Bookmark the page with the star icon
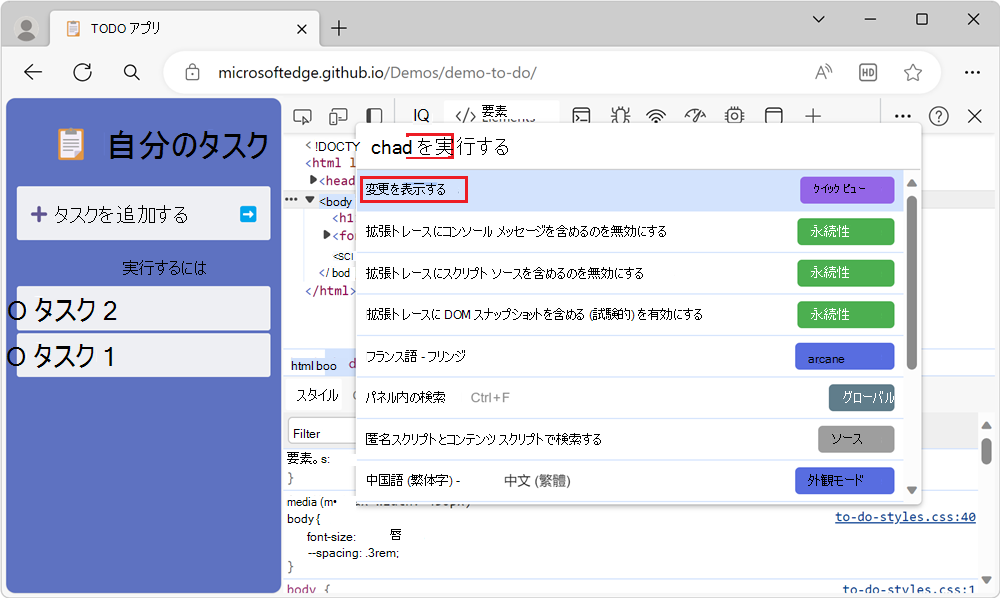This screenshot has width=1000, height=598. click(912, 72)
